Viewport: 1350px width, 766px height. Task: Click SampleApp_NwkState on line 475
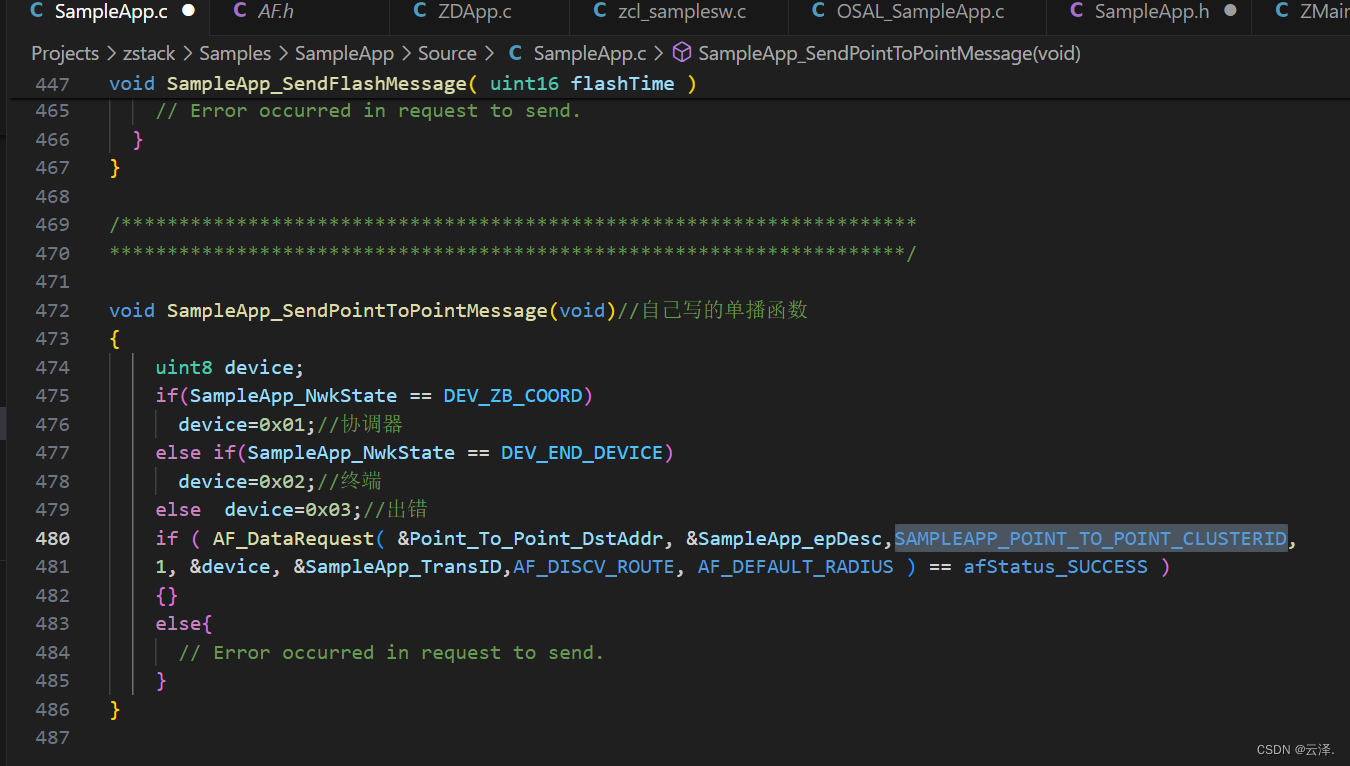pos(293,396)
